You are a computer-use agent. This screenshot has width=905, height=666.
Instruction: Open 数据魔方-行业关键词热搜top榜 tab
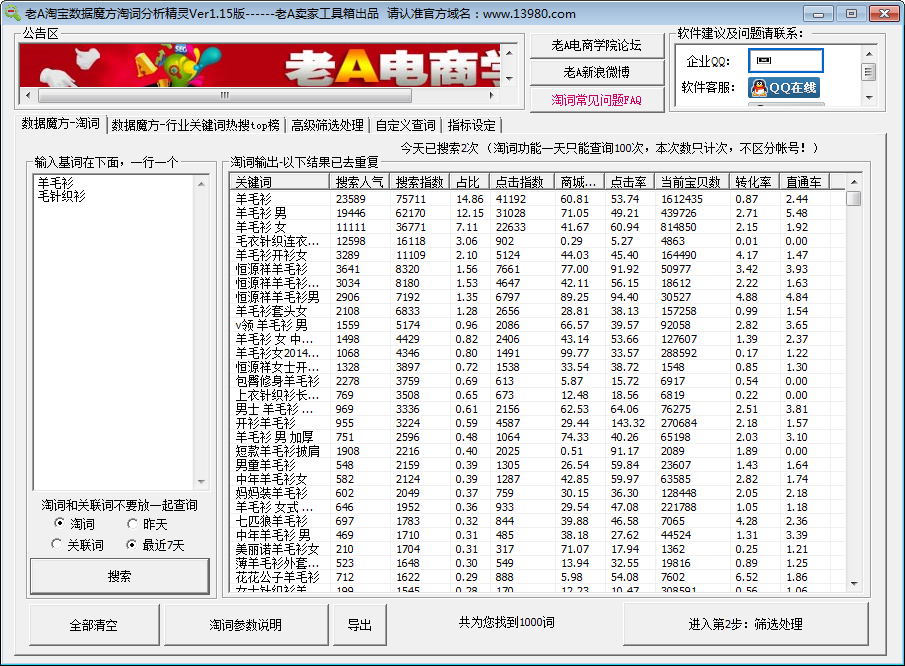(196, 125)
